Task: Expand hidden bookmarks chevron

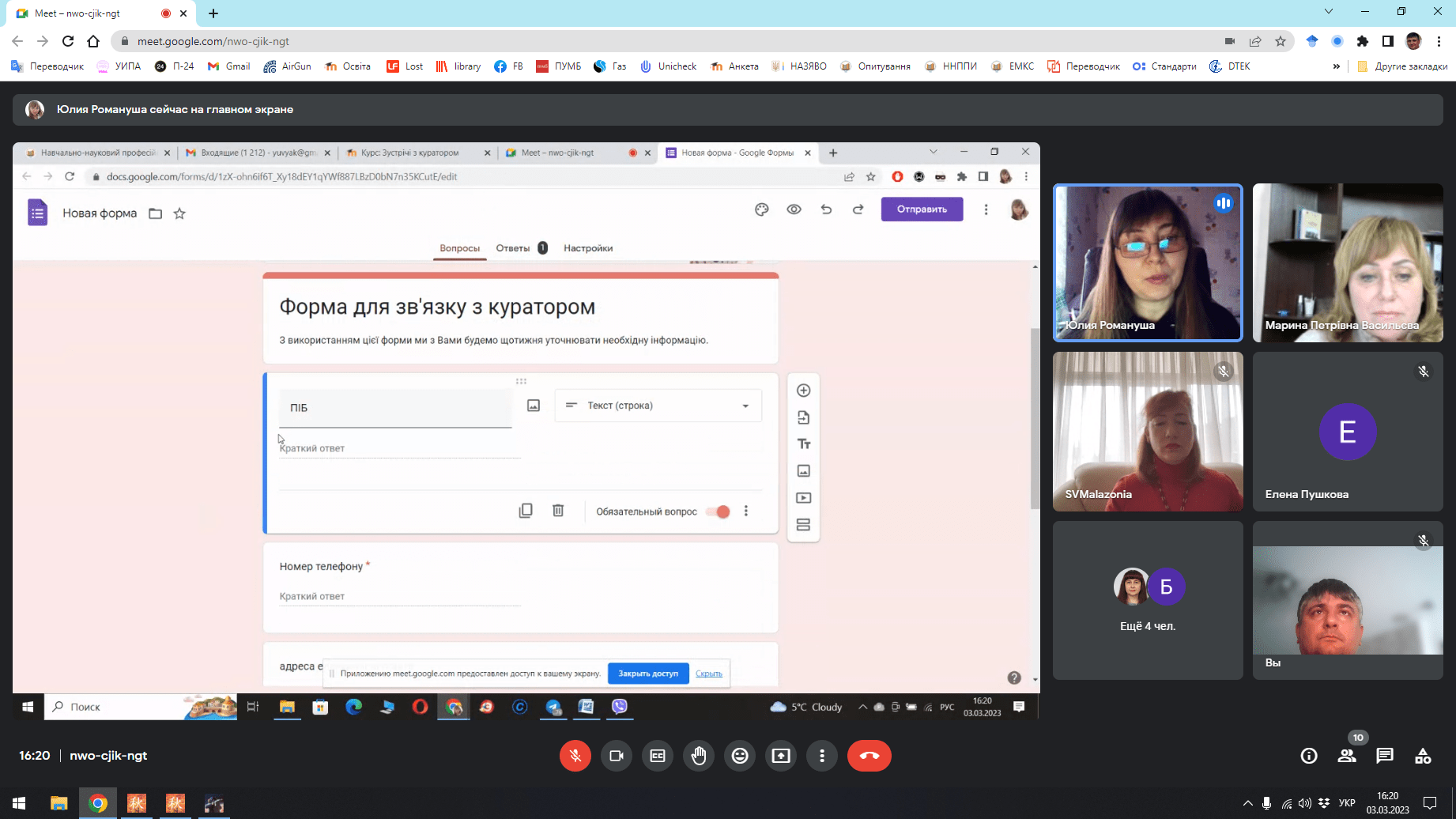Action: (1337, 66)
